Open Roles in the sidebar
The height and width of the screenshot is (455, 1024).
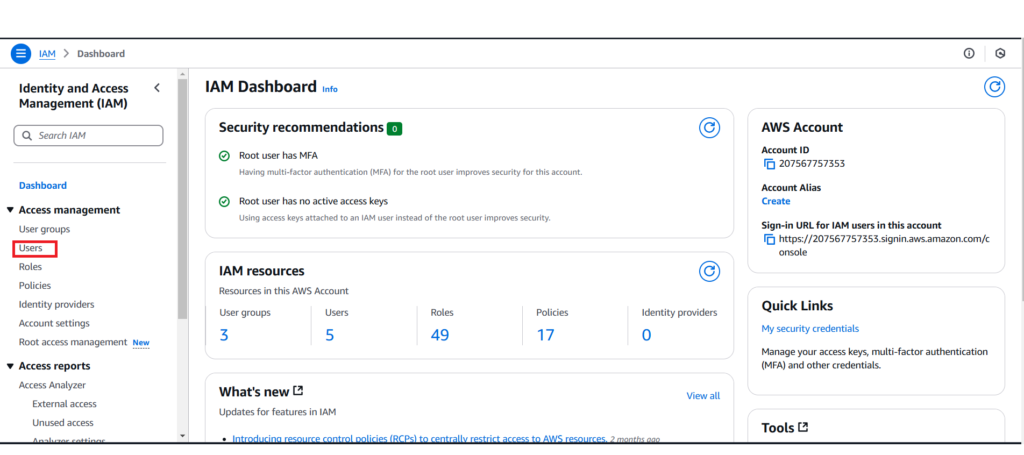[x=30, y=267]
